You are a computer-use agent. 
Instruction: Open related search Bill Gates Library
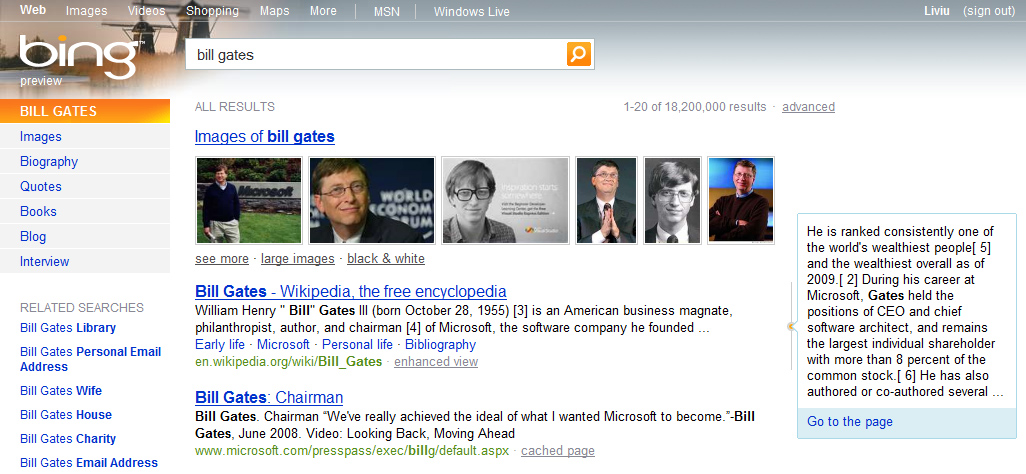(x=68, y=328)
